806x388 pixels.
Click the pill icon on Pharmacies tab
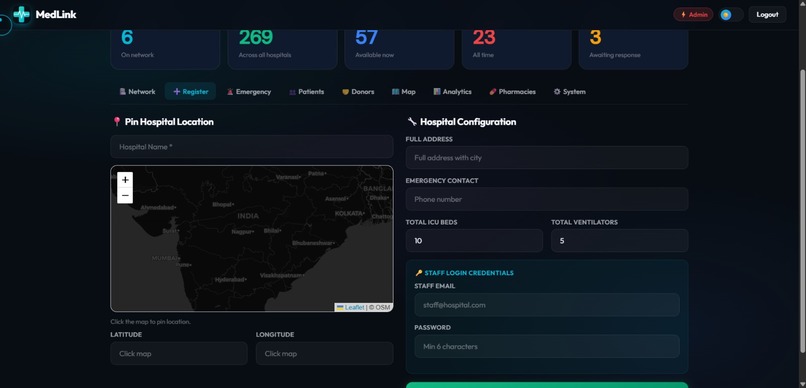click(492, 91)
